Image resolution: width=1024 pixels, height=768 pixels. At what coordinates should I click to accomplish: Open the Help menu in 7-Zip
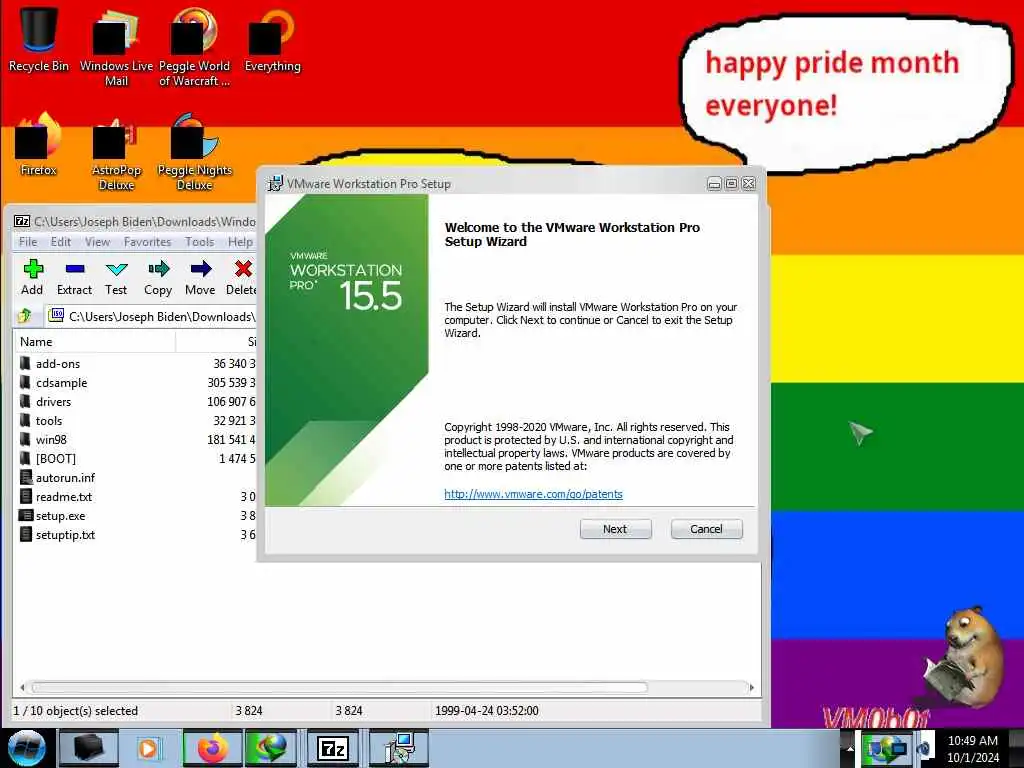tap(240, 242)
